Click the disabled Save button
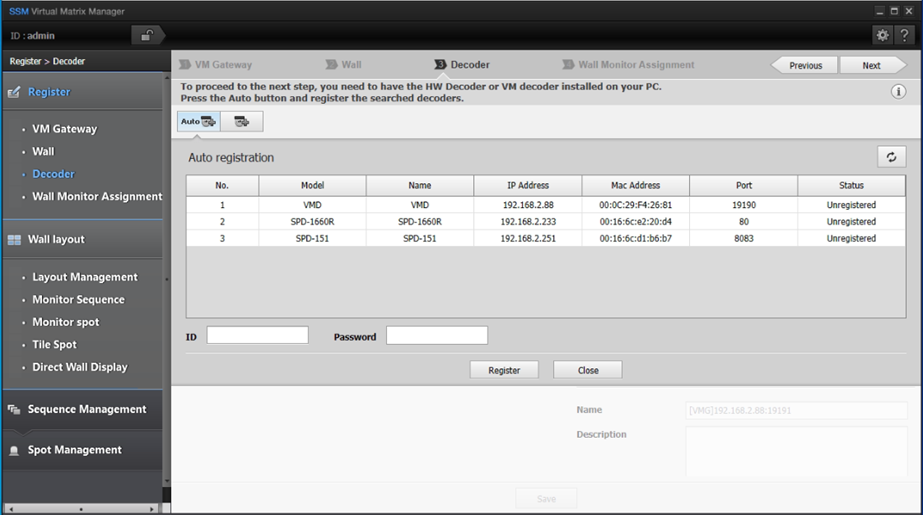 (x=546, y=499)
